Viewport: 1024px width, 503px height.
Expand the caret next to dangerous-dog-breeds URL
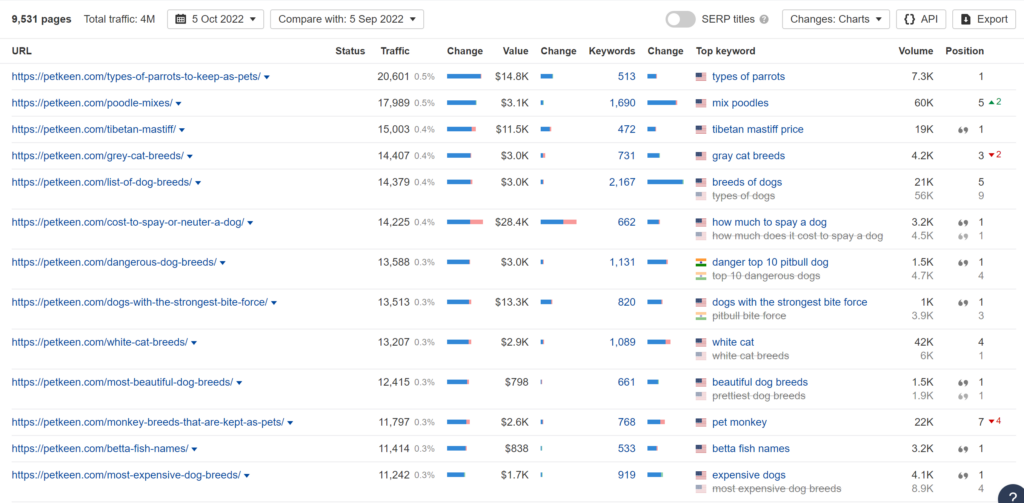pyautogui.click(x=223, y=263)
